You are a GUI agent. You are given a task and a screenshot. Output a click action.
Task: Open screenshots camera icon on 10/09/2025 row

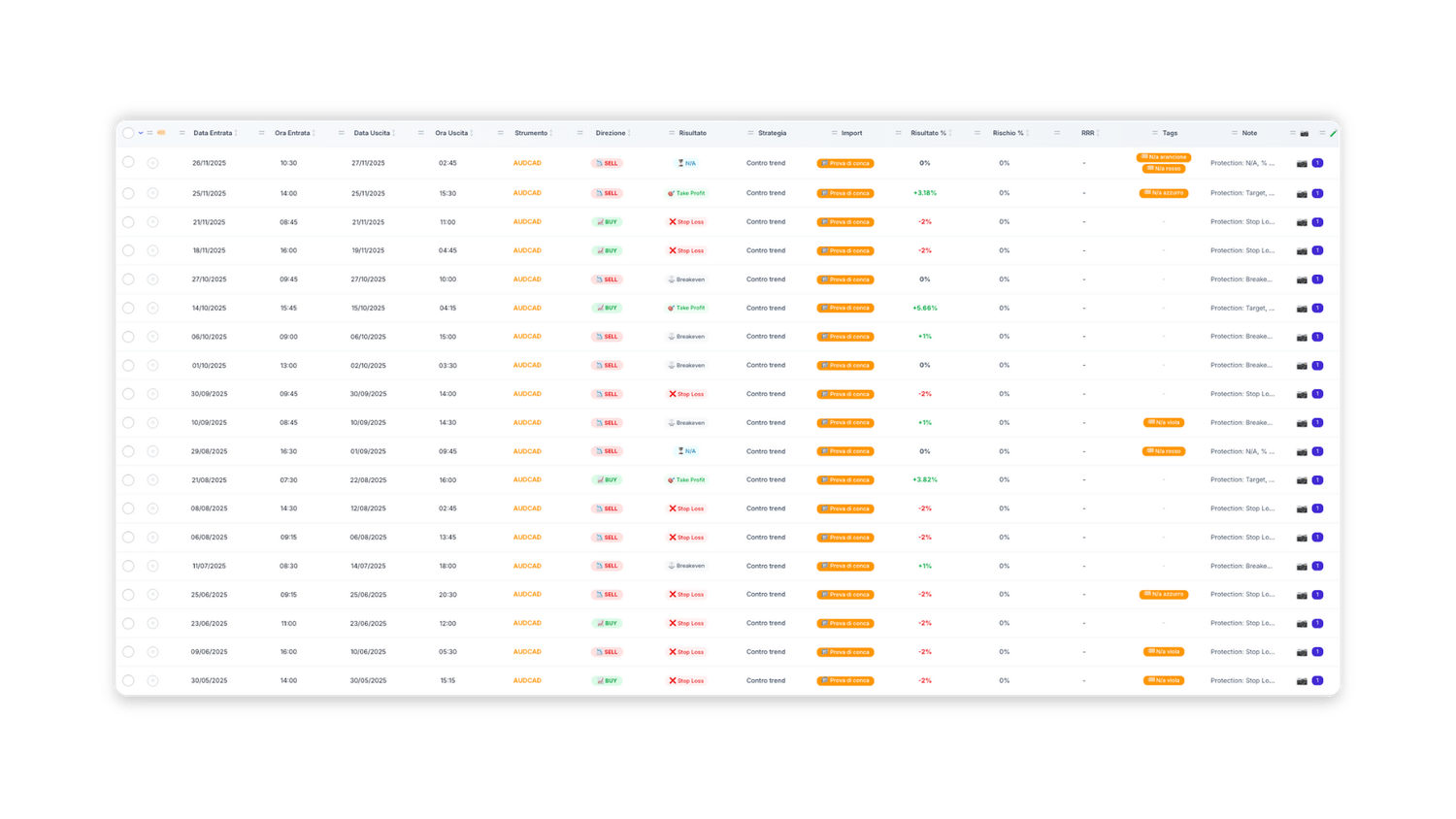tap(1302, 423)
